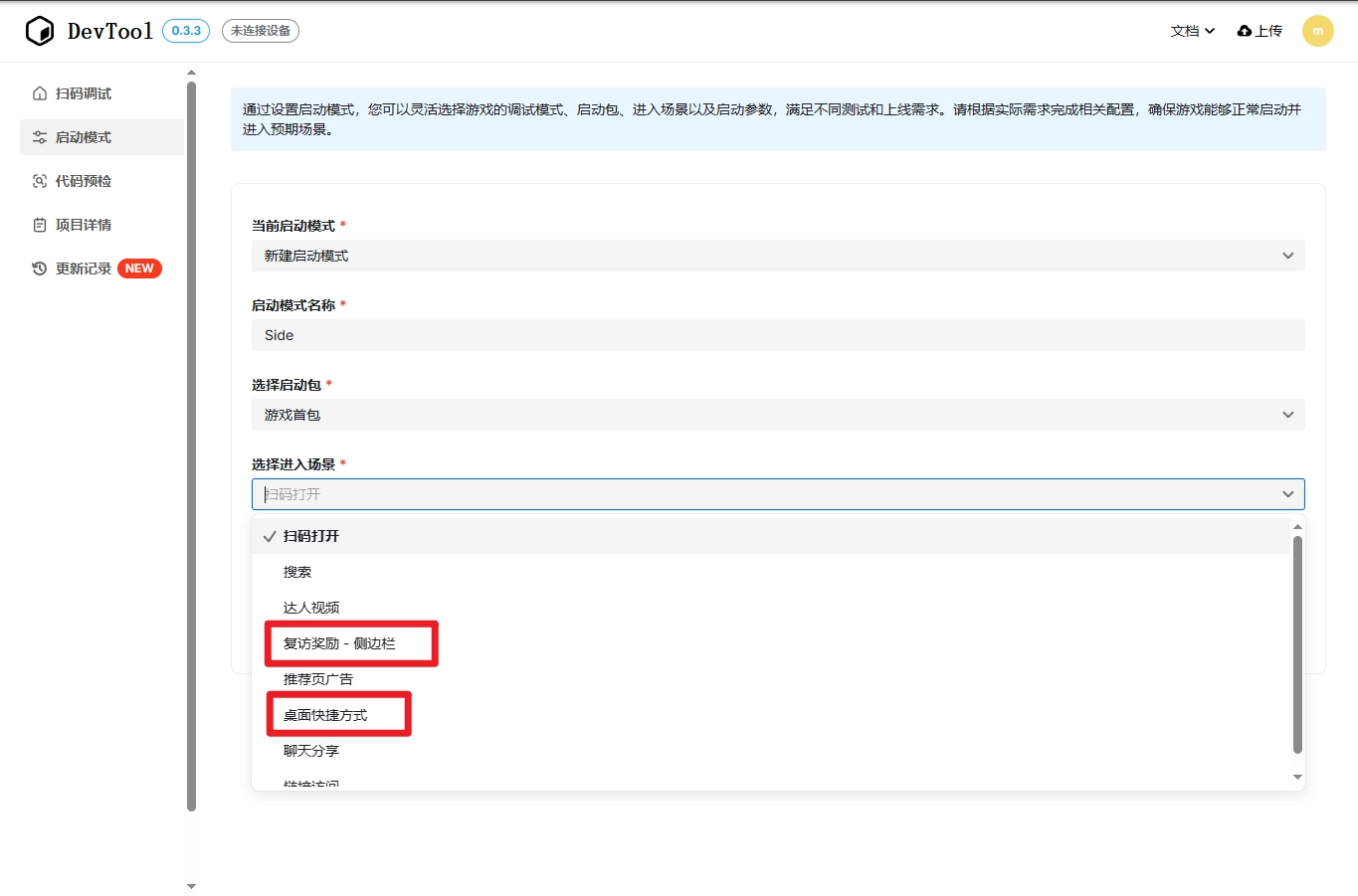The width and height of the screenshot is (1358, 896).
Task: Click the 选择启动包 field label
Action: pos(287,385)
